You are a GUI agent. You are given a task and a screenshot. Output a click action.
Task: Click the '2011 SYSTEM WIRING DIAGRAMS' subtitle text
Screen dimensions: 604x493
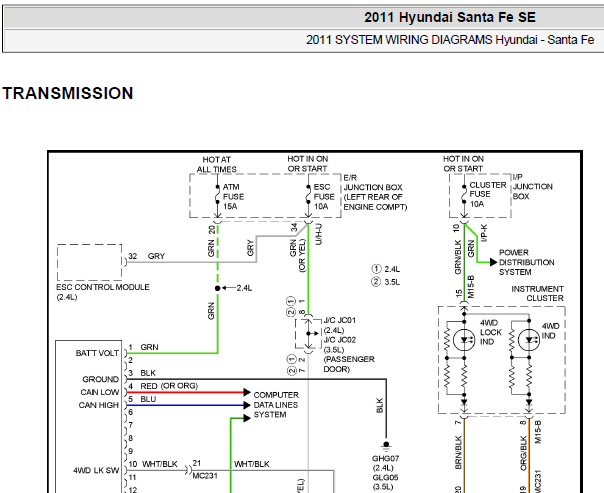click(x=399, y=40)
